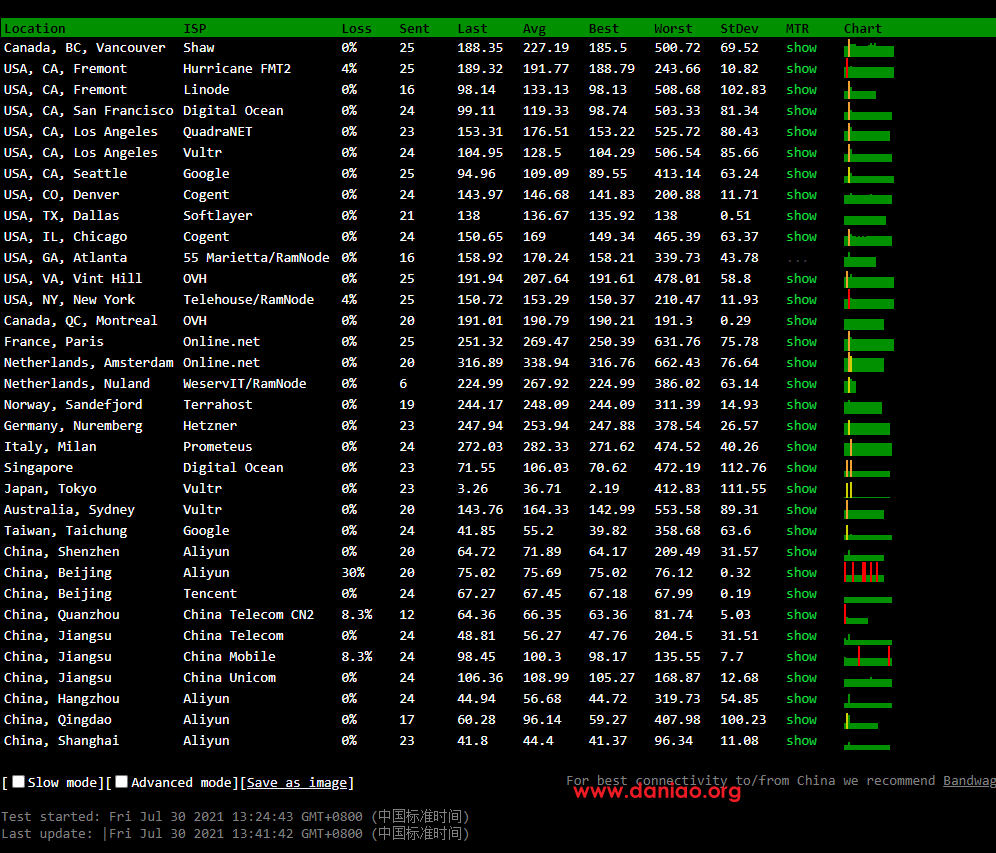Show MTR for Dallas Softlayer row

coord(801,215)
